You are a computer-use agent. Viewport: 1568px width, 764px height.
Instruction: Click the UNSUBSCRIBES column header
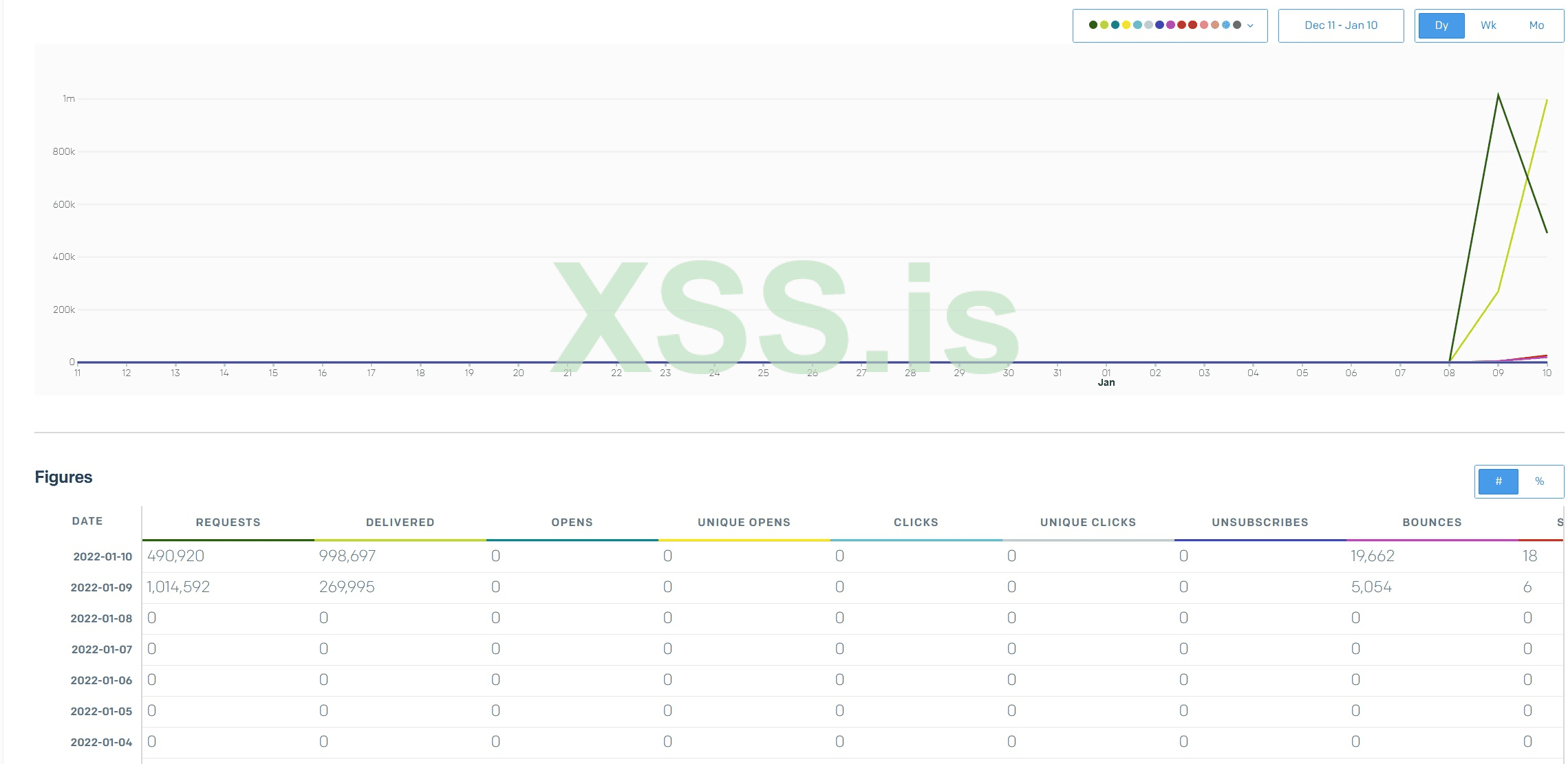1260,523
